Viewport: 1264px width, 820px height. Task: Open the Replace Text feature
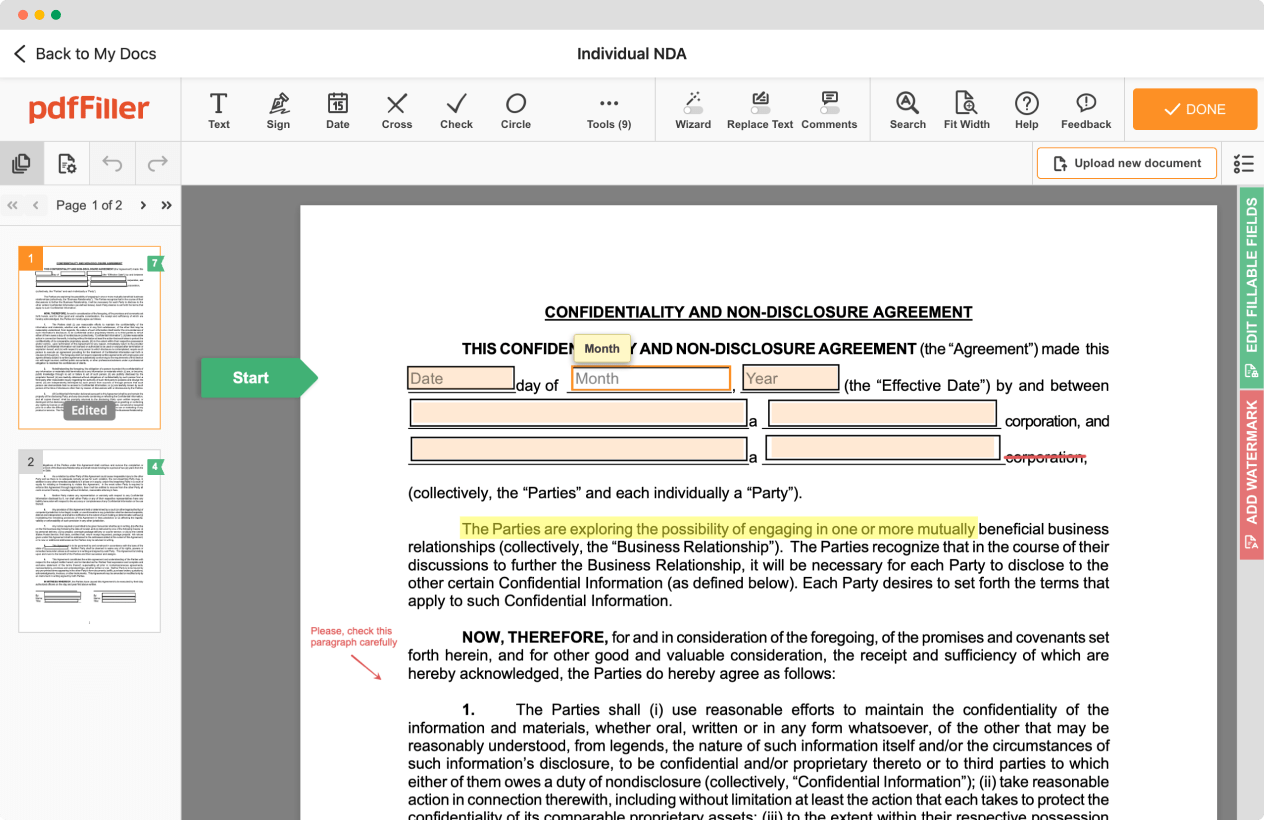click(760, 109)
